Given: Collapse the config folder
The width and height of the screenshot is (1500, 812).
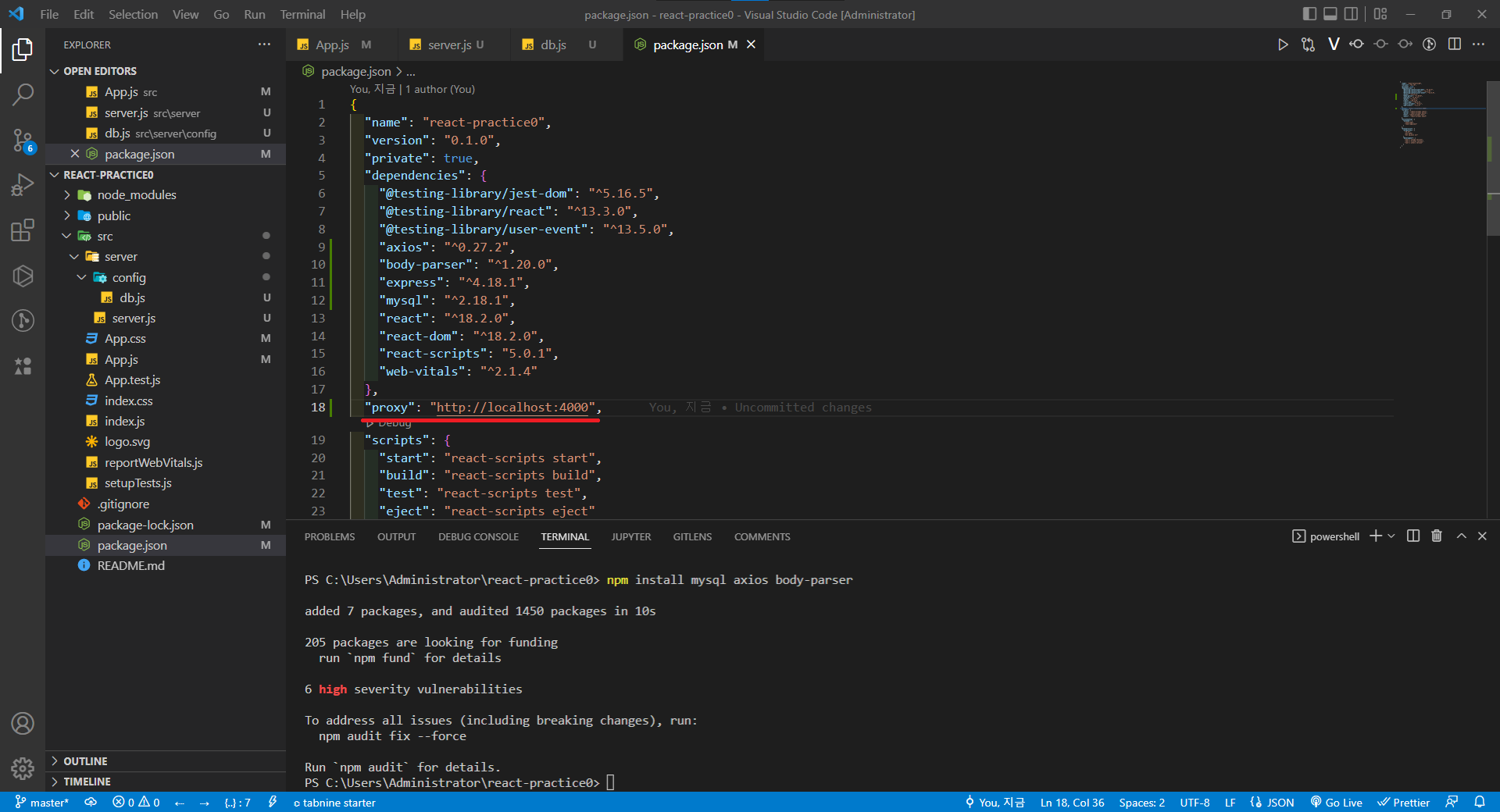Looking at the screenshot, I should [x=81, y=277].
